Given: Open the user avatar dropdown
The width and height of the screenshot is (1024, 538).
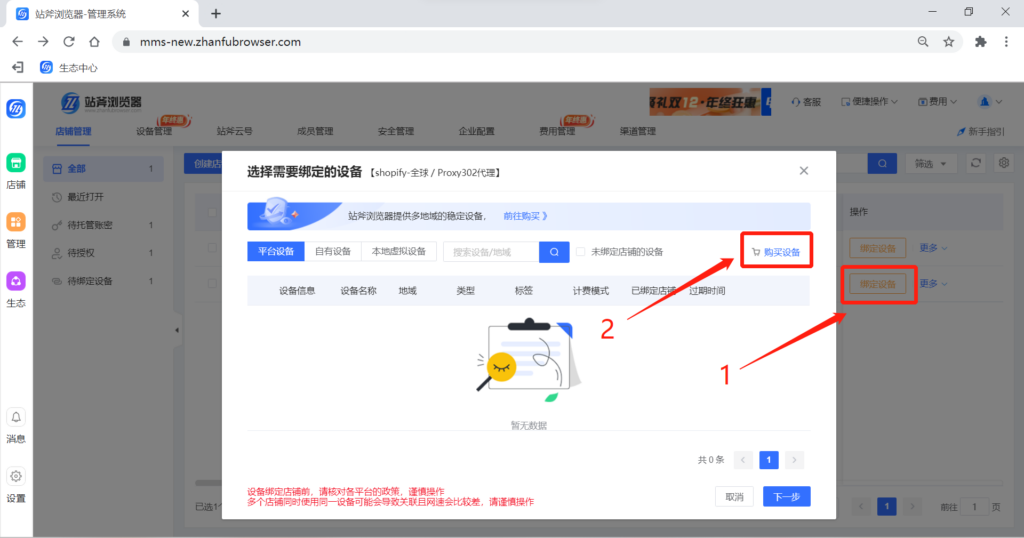Looking at the screenshot, I should tap(989, 102).
